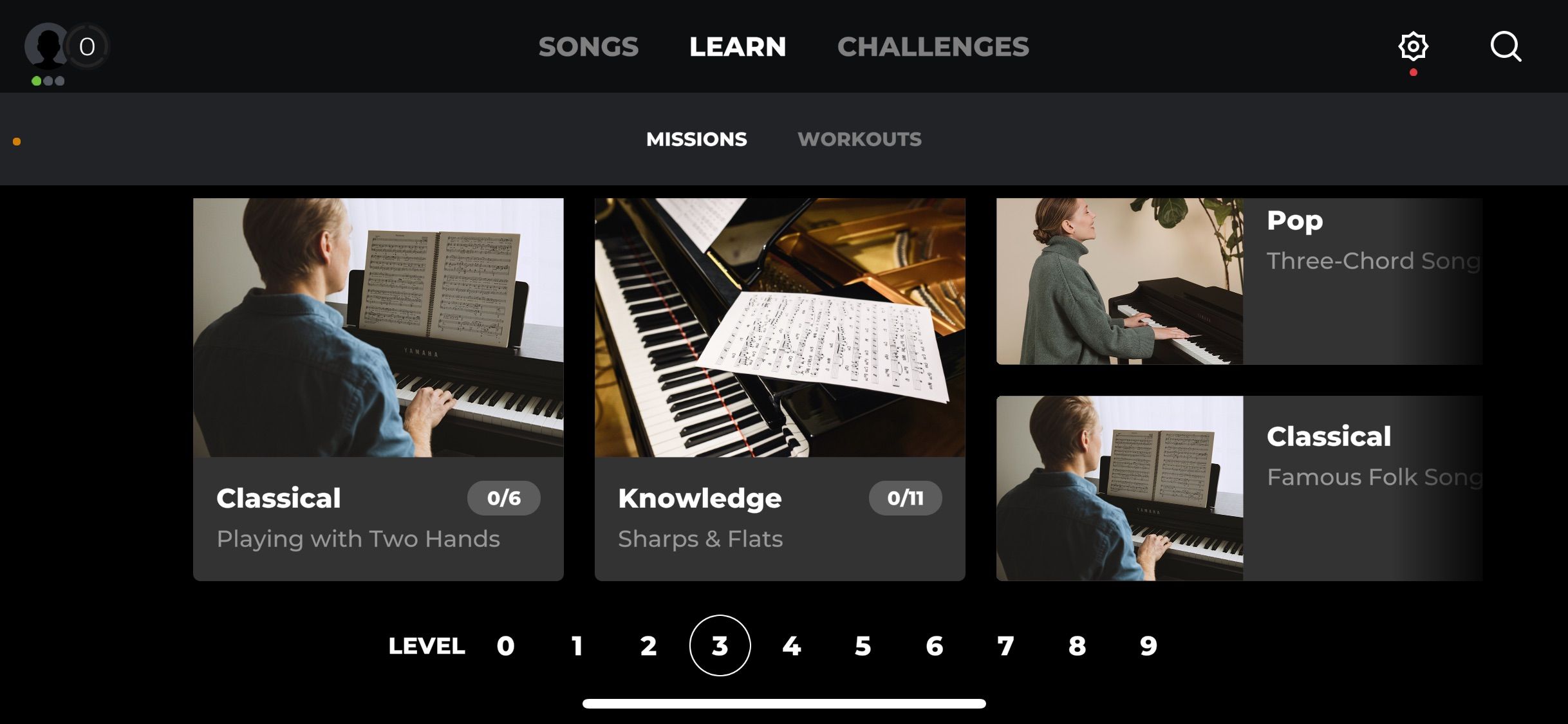
Task: Open the settings gear icon
Action: (1413, 46)
